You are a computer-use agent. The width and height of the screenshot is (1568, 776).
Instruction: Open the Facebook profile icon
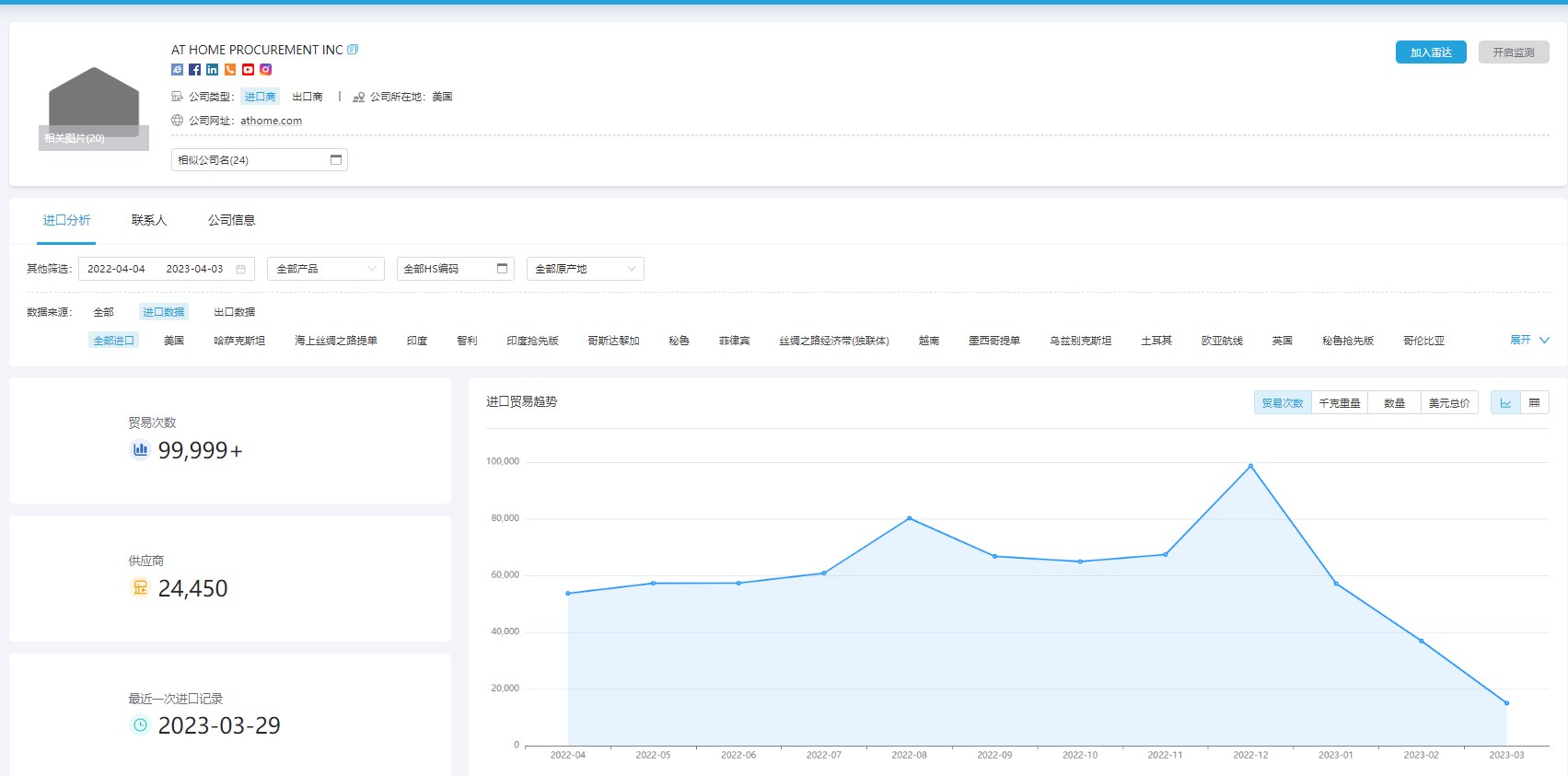point(194,70)
